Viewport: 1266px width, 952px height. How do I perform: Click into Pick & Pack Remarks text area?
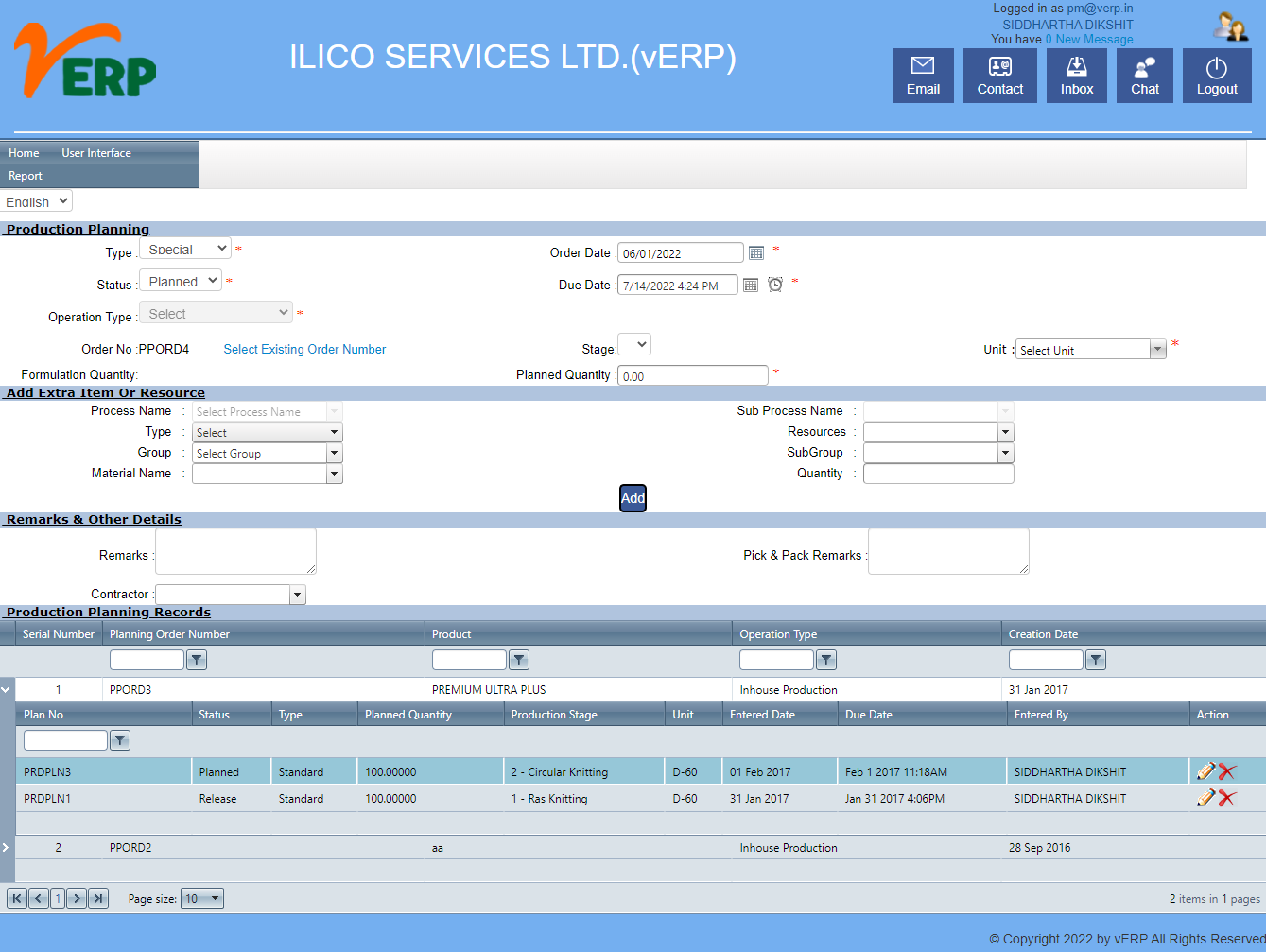pyautogui.click(x=948, y=551)
